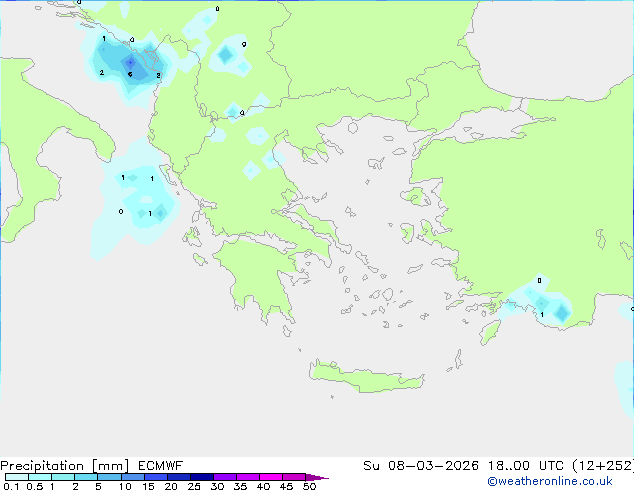Screen dimensions: 634x490
Task: Select the 0.5–1 mm pale cyan legend swatch
Action: tap(40, 477)
